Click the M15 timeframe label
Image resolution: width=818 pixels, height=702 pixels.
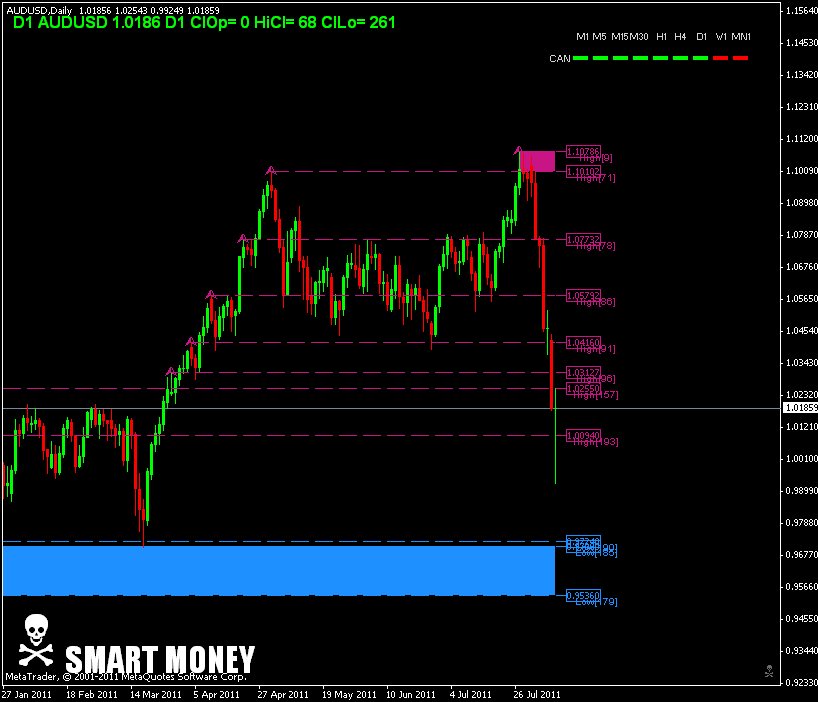[x=620, y=37]
